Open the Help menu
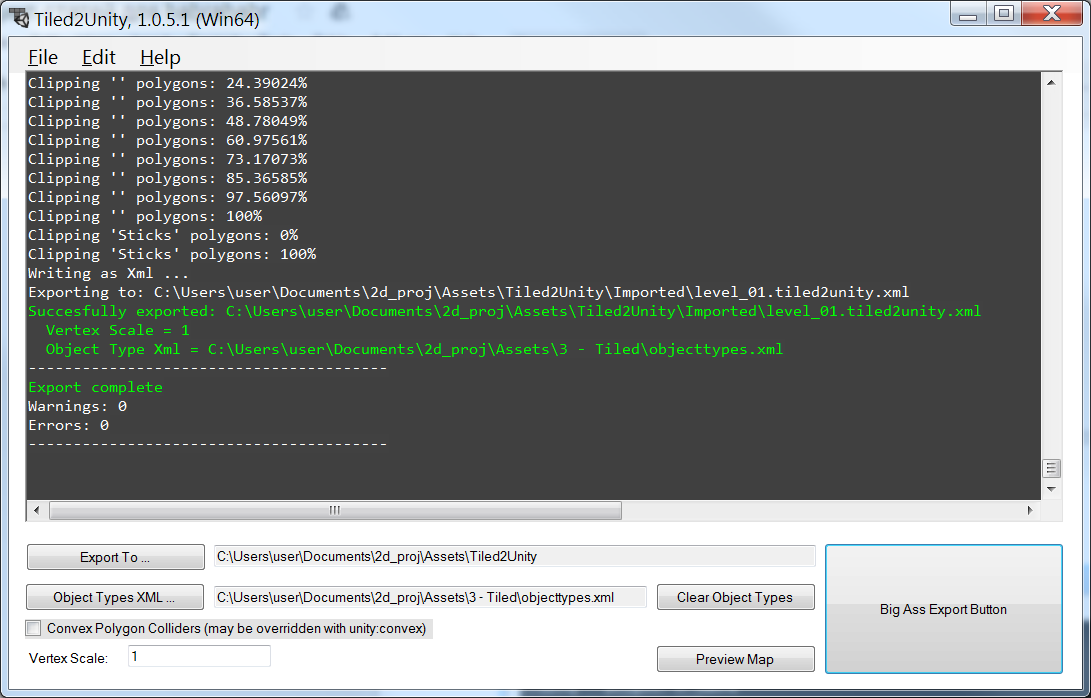The image size is (1091, 698). (x=160, y=57)
